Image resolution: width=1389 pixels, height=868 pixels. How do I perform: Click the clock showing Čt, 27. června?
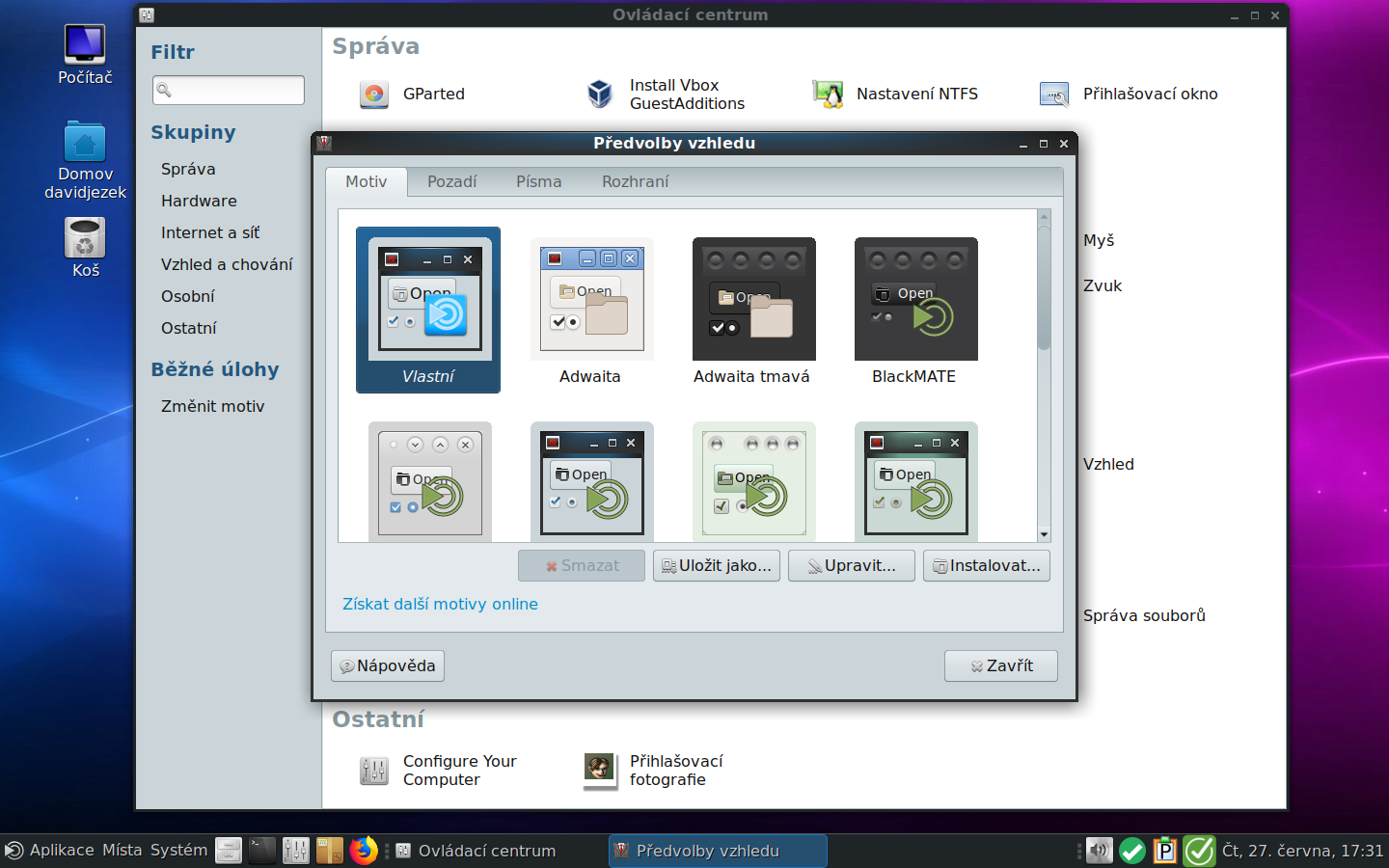(x=1302, y=851)
